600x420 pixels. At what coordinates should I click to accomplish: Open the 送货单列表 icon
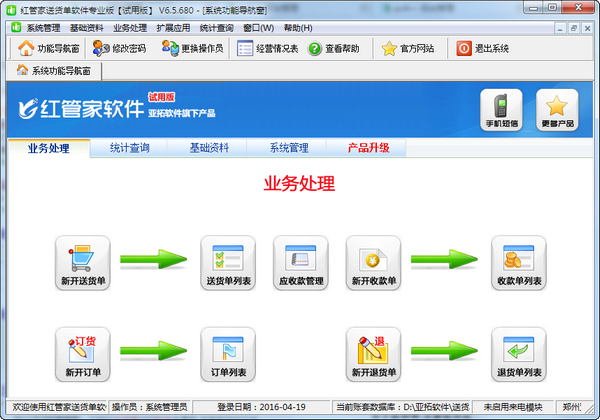point(228,257)
